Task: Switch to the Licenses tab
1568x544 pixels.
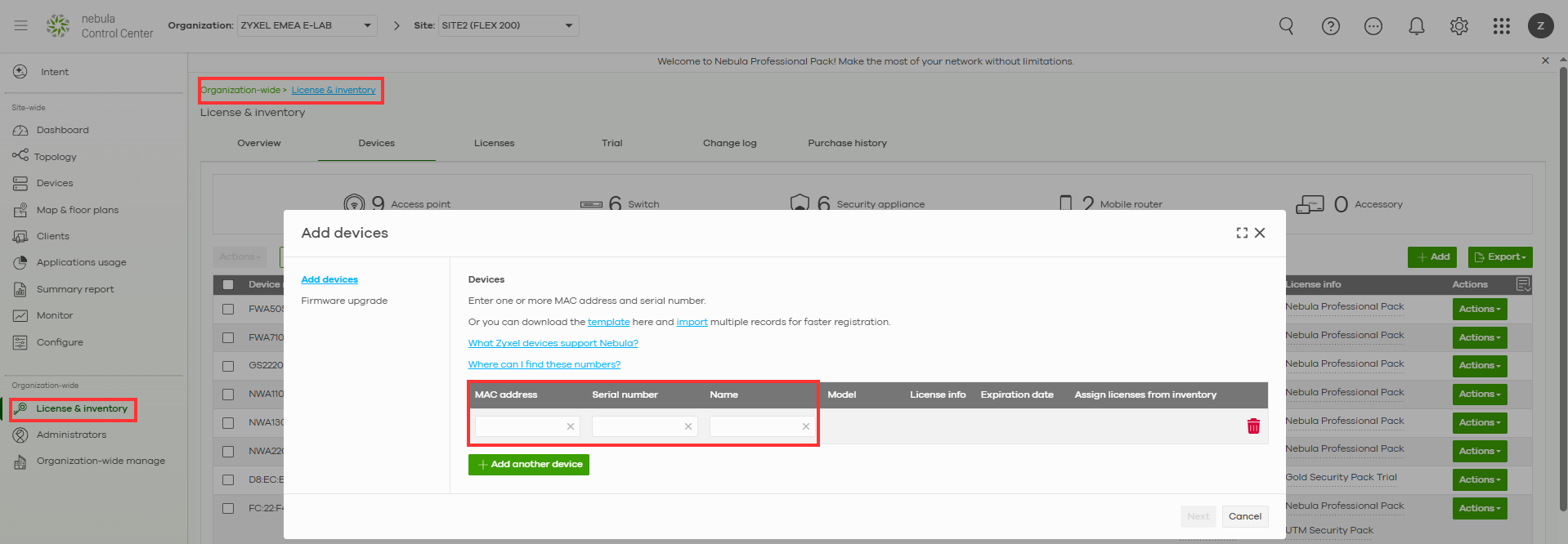Action: pyautogui.click(x=495, y=143)
